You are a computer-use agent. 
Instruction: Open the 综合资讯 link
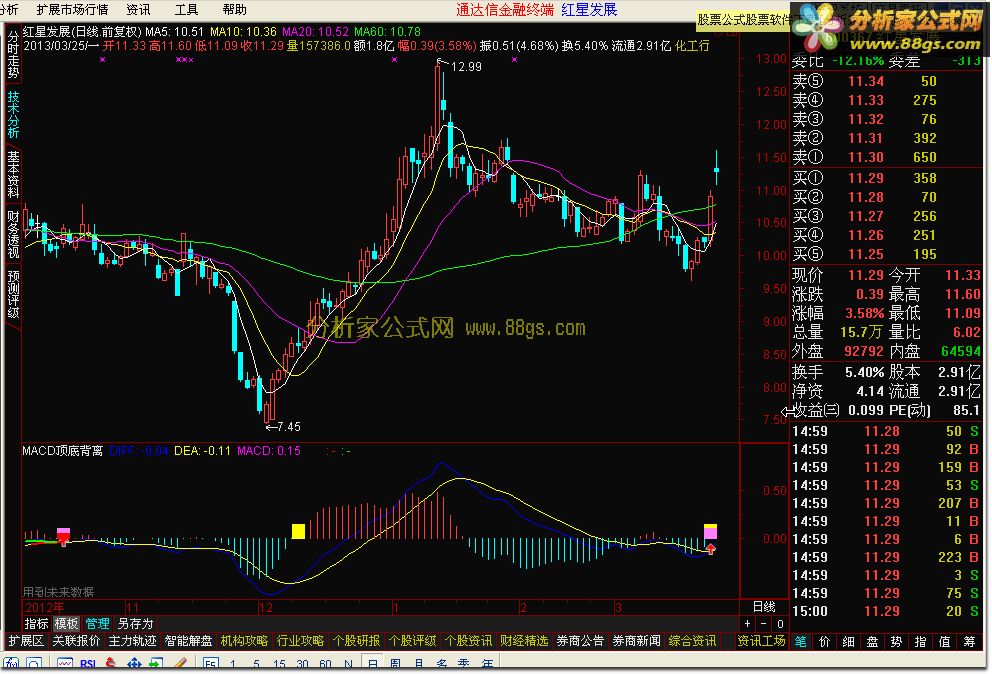(692, 641)
